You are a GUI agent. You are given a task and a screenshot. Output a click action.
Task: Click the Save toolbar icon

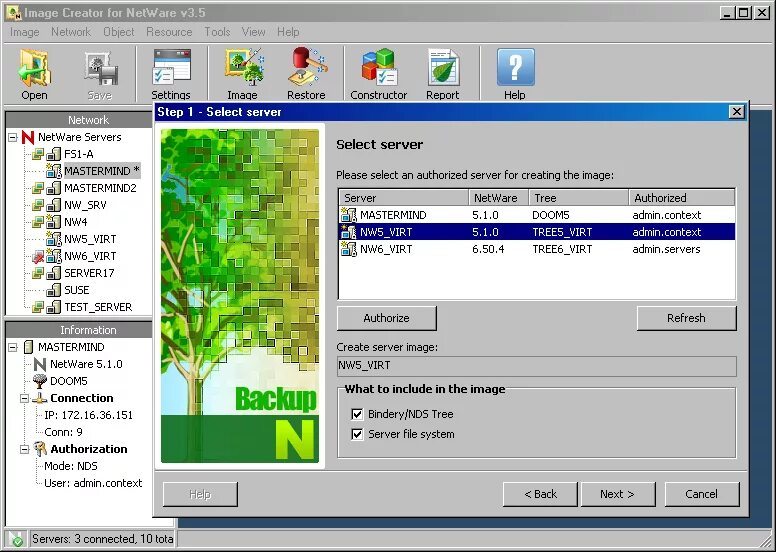(100, 68)
